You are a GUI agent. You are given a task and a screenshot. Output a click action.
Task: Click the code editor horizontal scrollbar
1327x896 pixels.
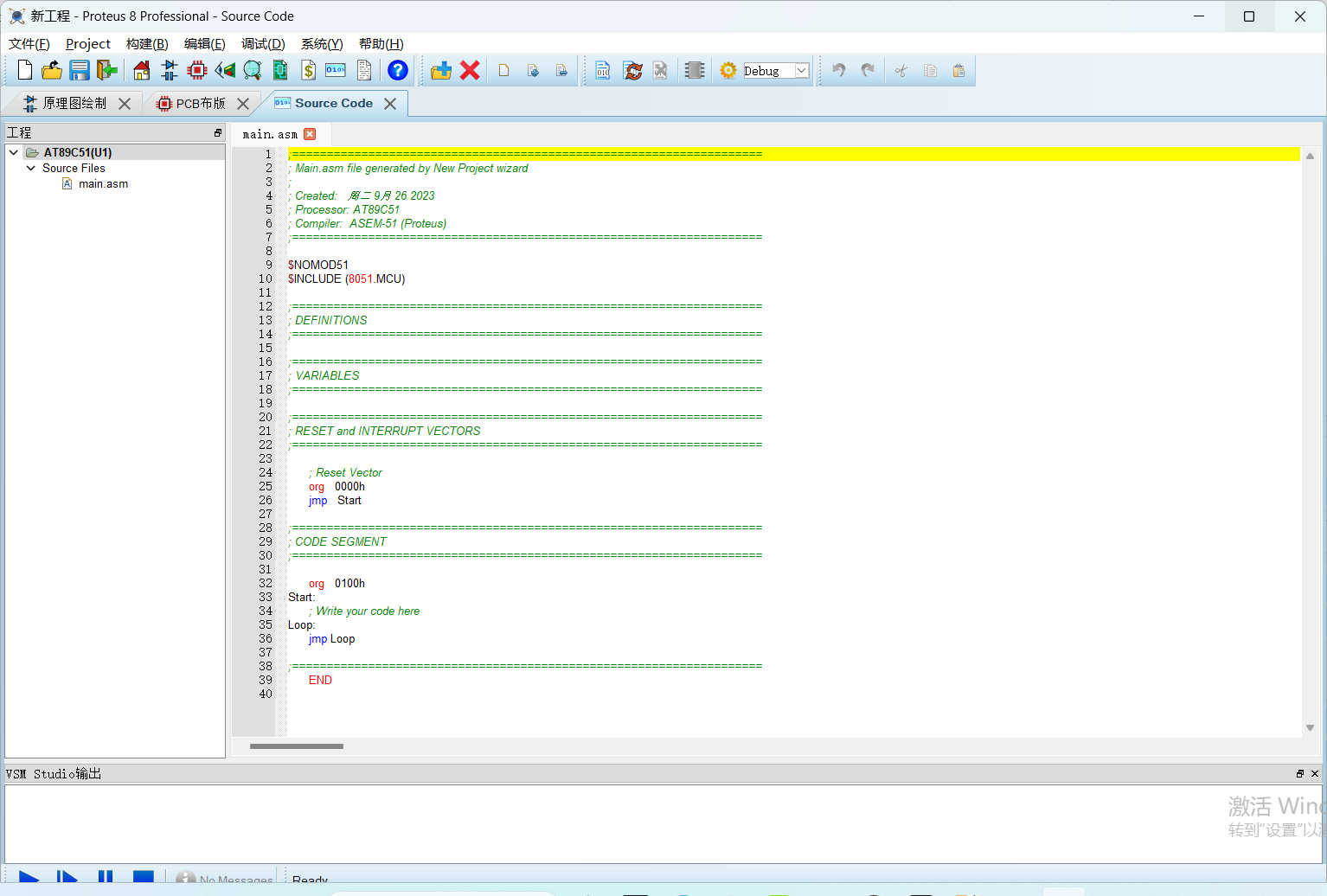pos(297,746)
